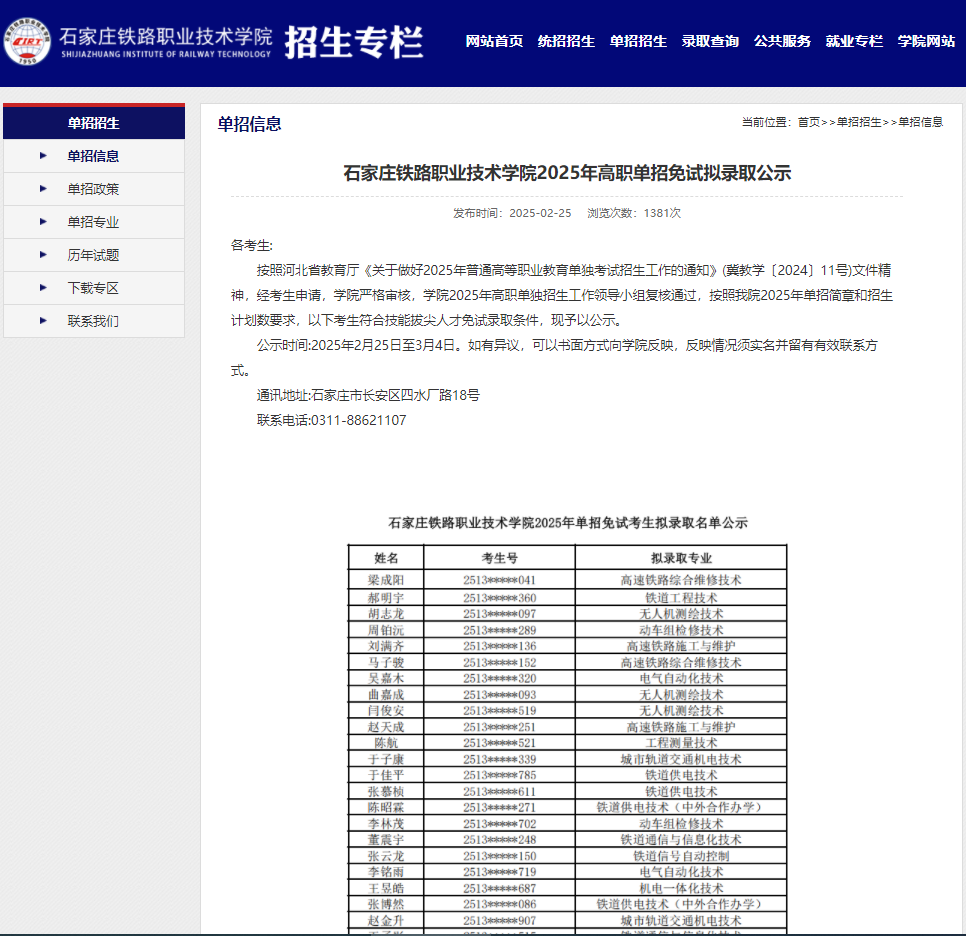Open the 统招招生 menu item

pyautogui.click(x=566, y=42)
